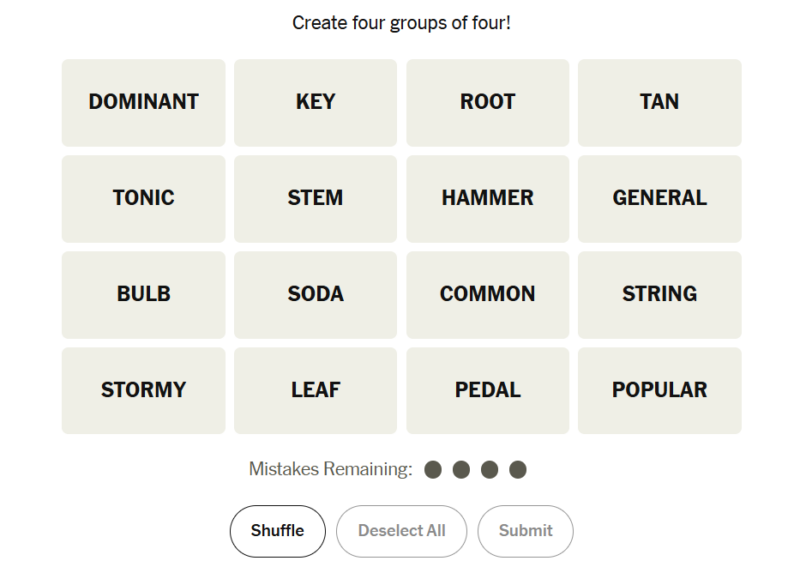The image size is (800, 573).
Task: Toggle the COMMON tile
Action: tap(487, 294)
